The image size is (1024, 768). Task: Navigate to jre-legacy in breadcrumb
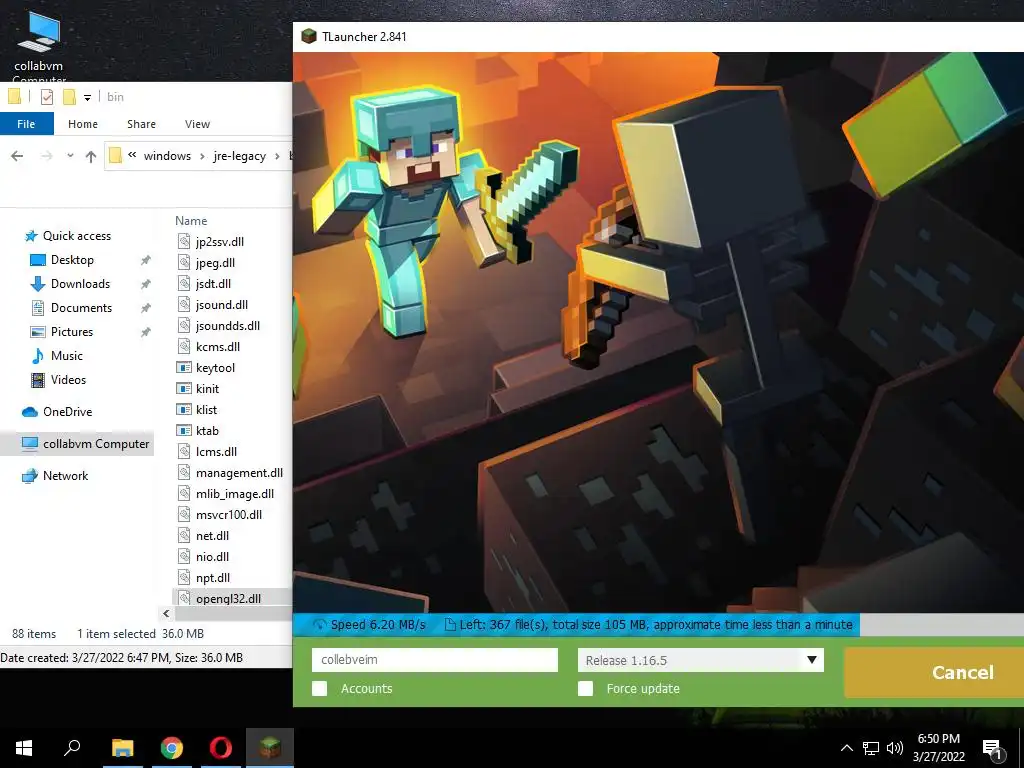click(240, 155)
